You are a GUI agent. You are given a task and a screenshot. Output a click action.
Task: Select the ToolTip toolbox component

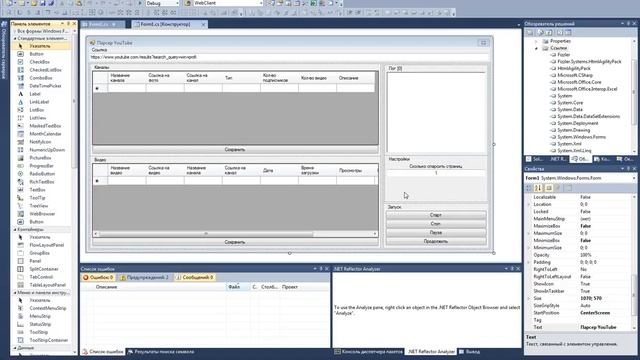[37, 198]
